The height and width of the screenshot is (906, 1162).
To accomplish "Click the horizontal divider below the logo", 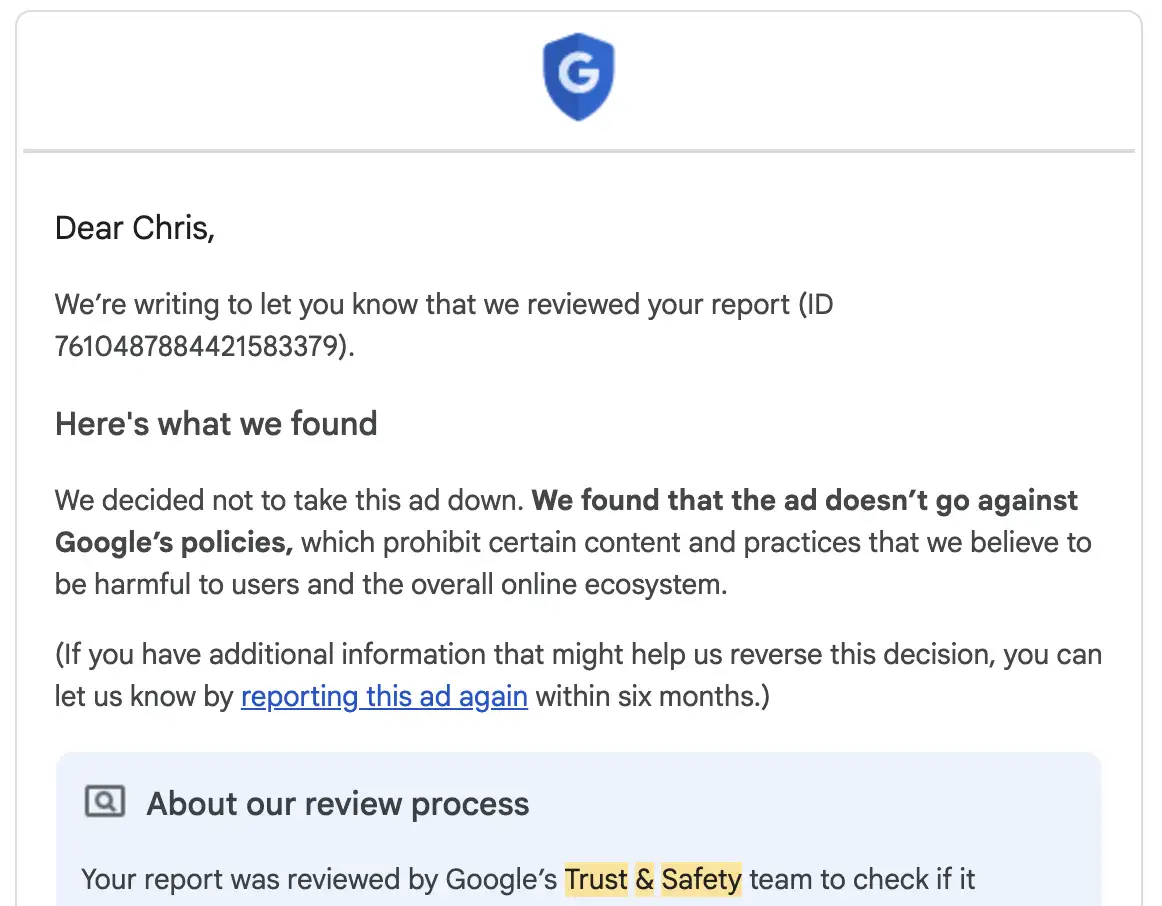I will click(579, 151).
